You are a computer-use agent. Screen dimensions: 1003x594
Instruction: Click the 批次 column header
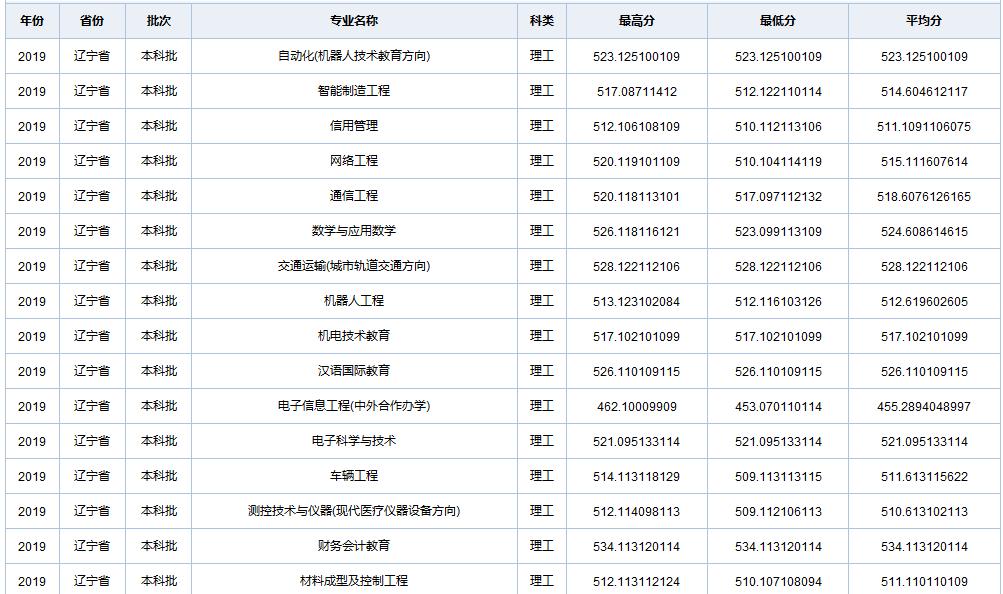coord(156,19)
